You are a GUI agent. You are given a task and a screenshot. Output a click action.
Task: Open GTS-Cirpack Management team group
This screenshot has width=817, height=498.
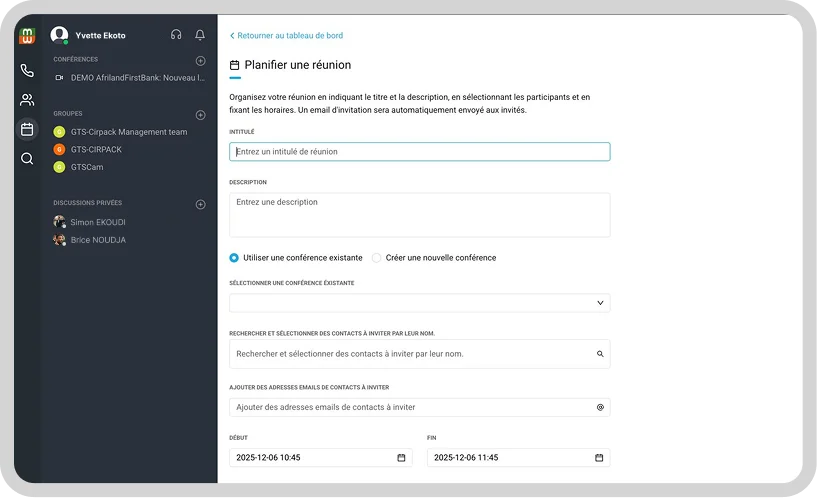click(x=128, y=132)
